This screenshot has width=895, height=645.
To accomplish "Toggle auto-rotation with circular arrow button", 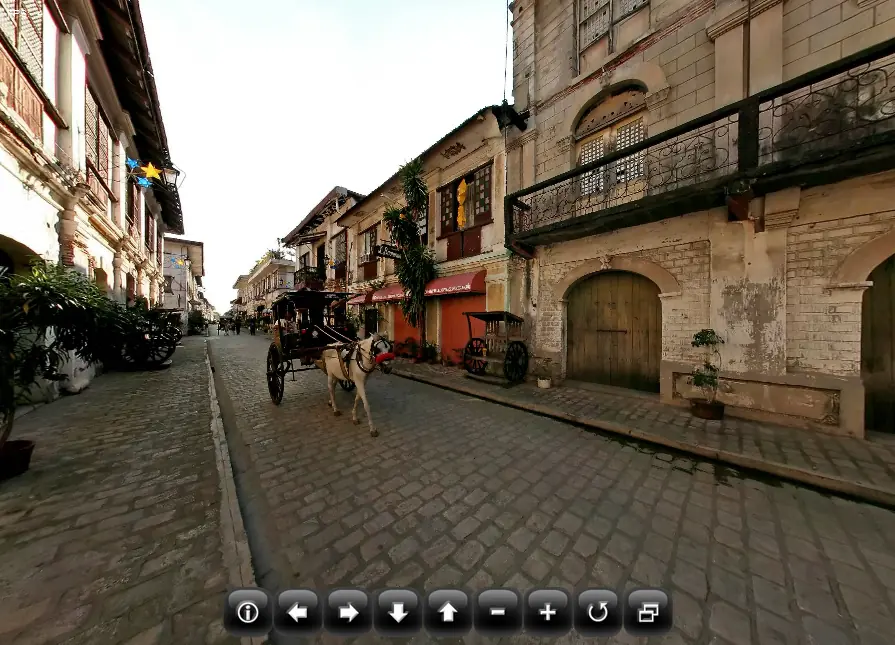I will coord(598,612).
